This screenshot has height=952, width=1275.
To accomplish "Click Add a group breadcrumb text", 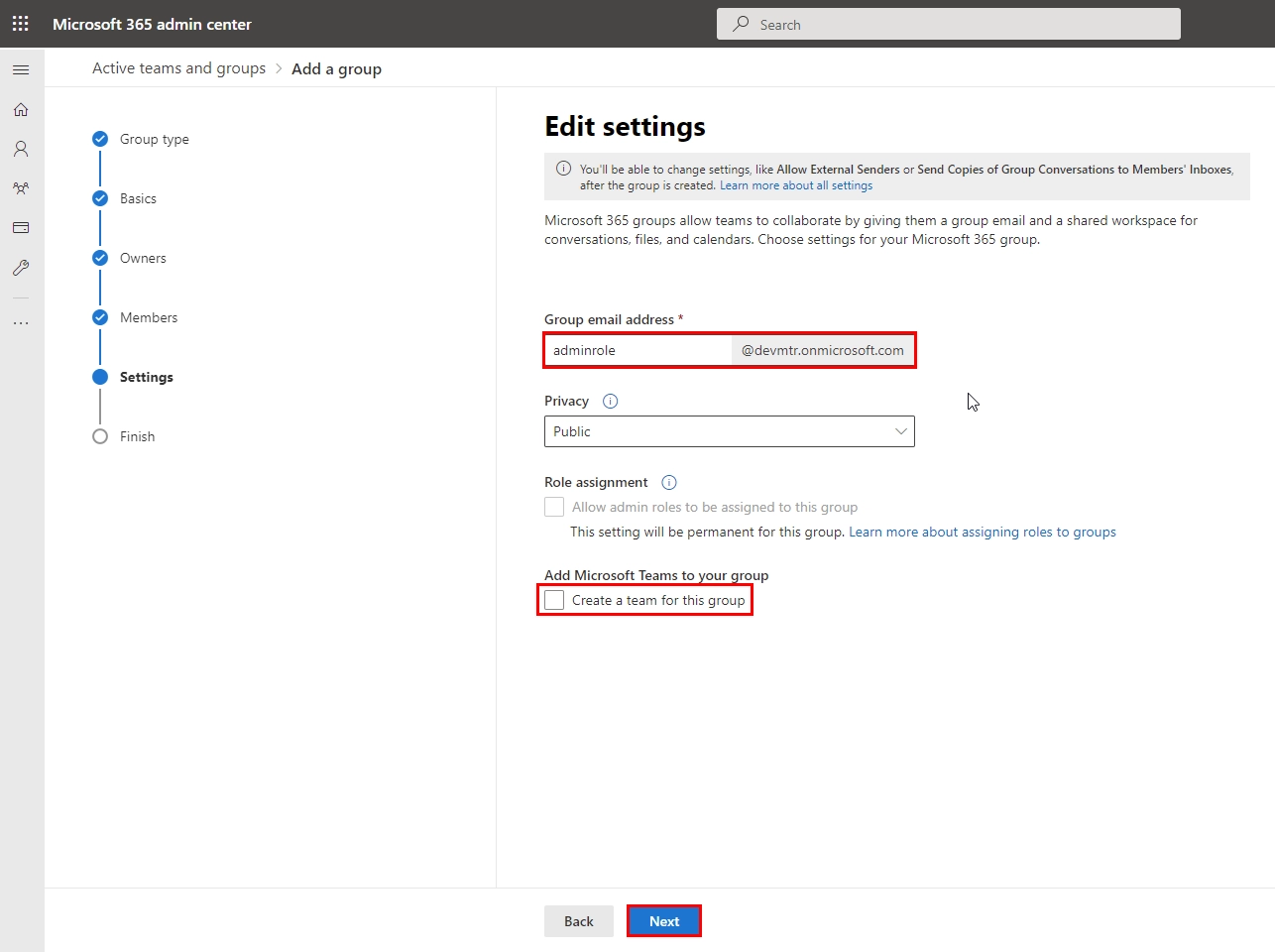I will 336,68.
